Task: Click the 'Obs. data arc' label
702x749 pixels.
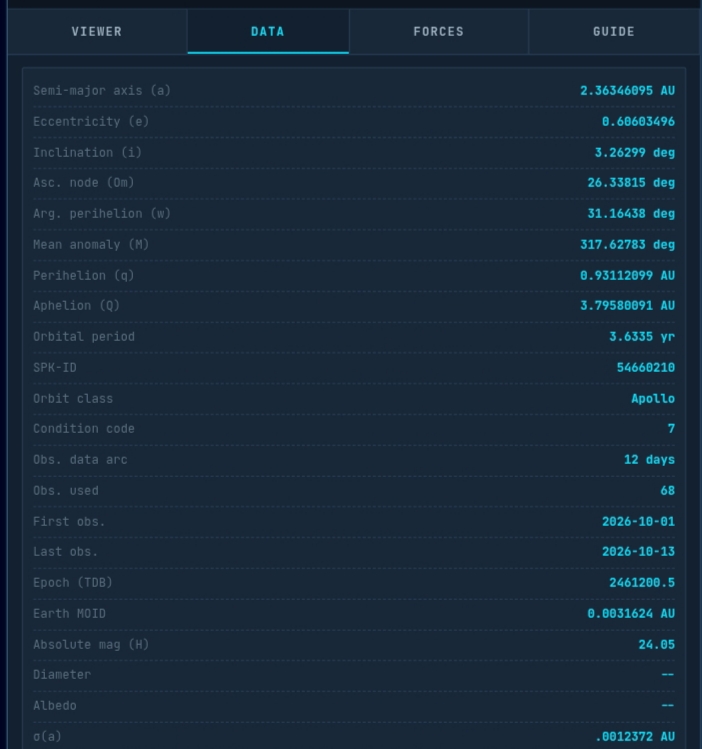Action: 80,460
